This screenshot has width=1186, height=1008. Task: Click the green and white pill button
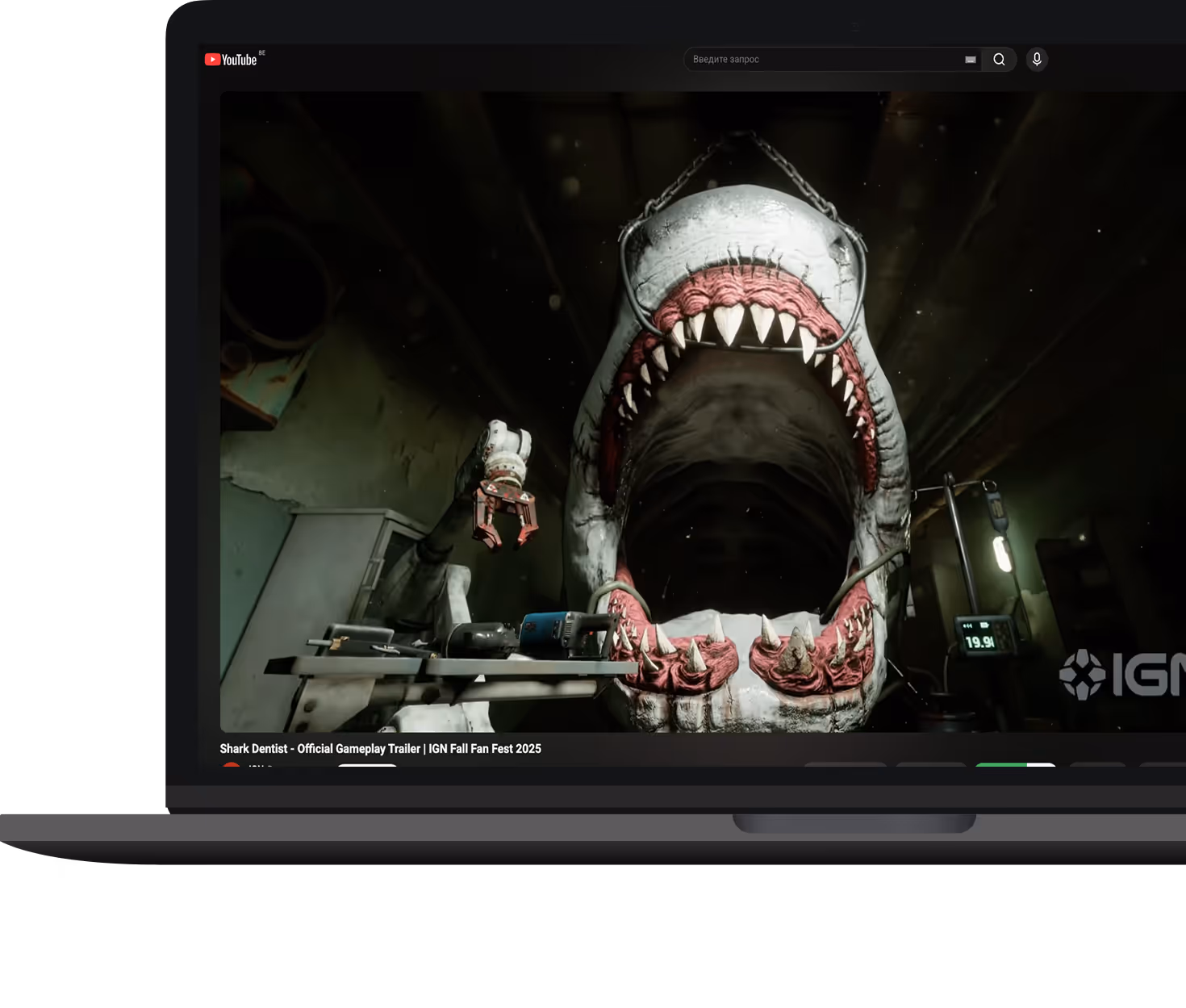click(1015, 764)
